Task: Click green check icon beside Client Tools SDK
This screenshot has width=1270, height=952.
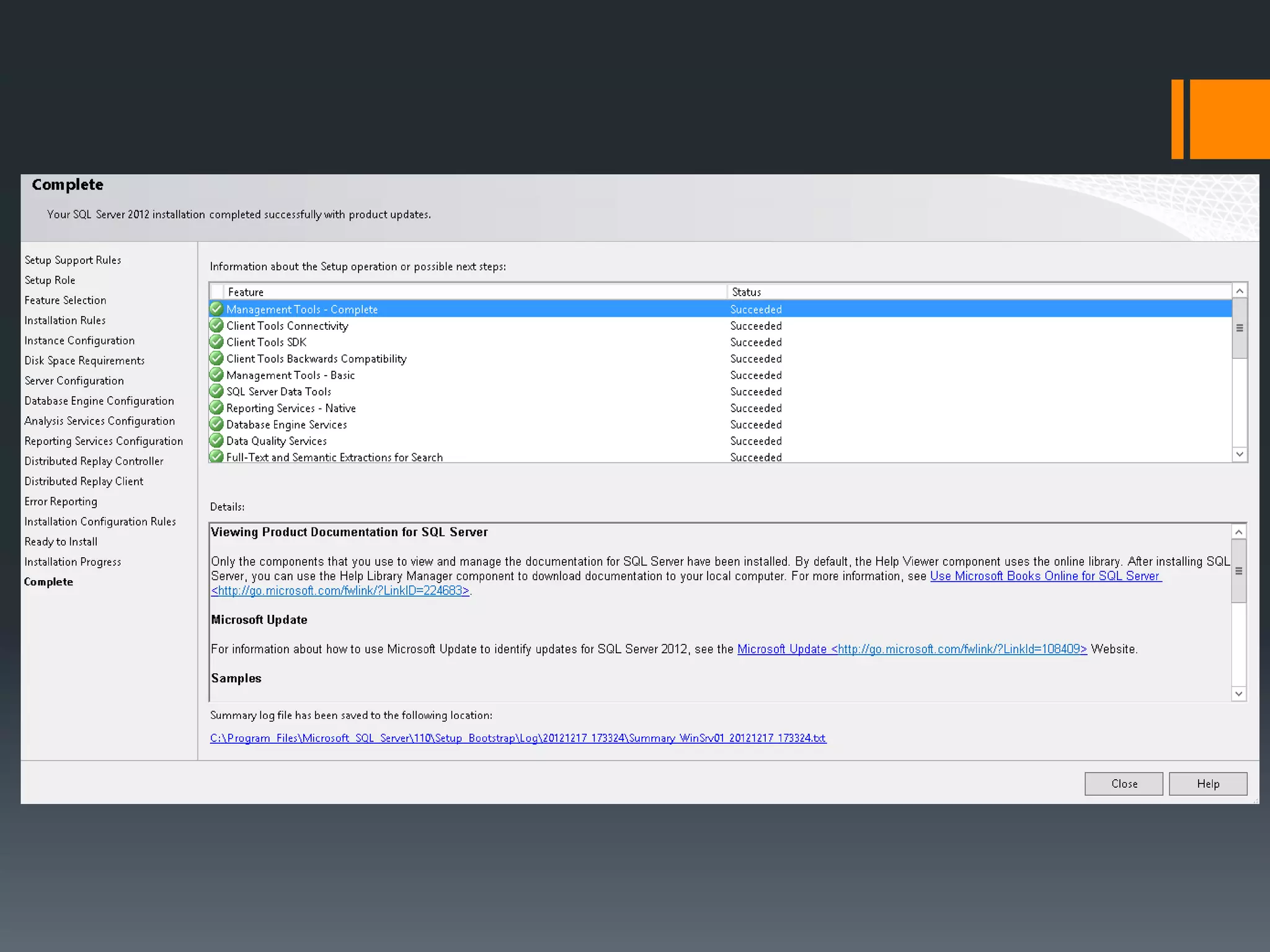Action: (x=216, y=342)
